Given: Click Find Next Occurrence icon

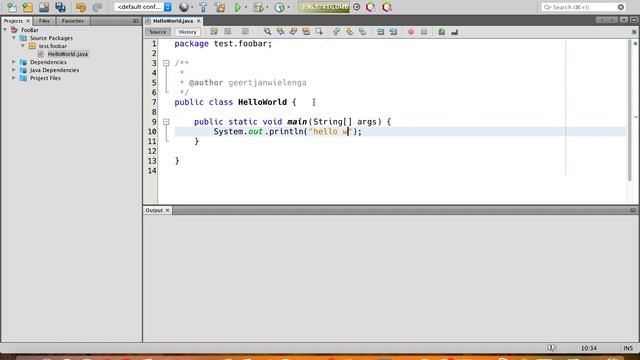Looking at the screenshot, I should coord(293,32).
